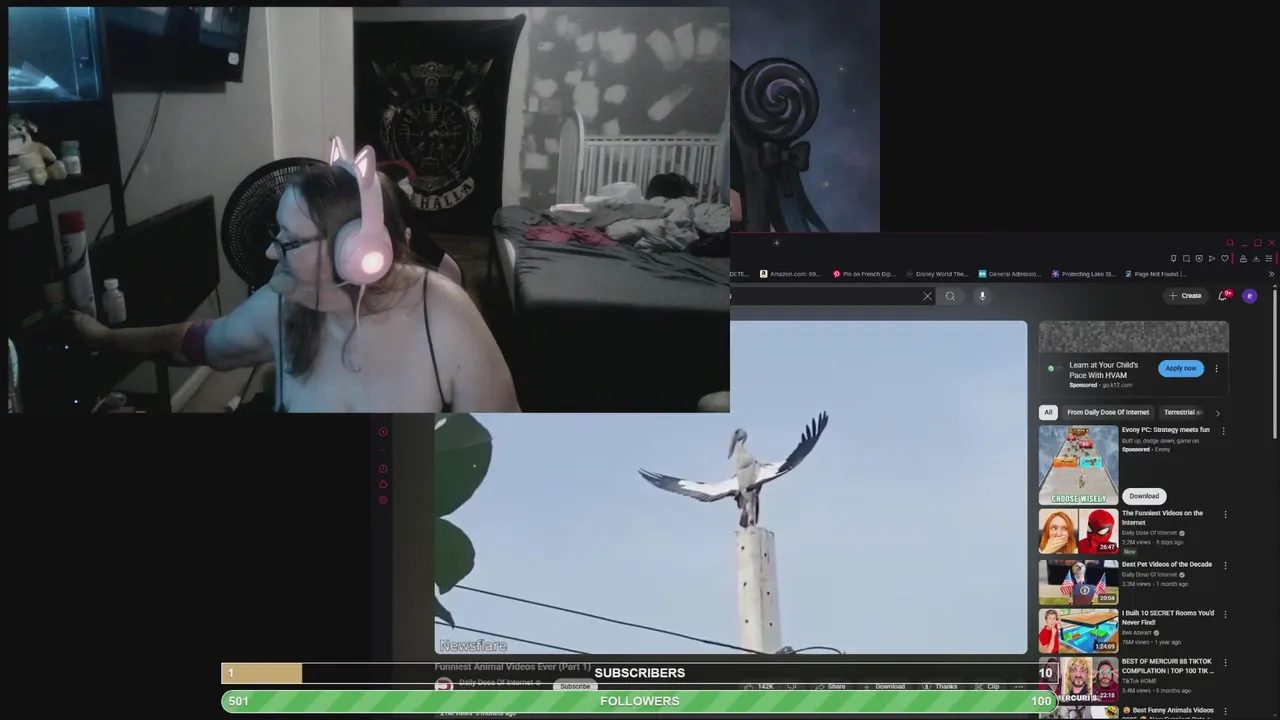Click Apply now on the HVAM ad

coord(1181,368)
